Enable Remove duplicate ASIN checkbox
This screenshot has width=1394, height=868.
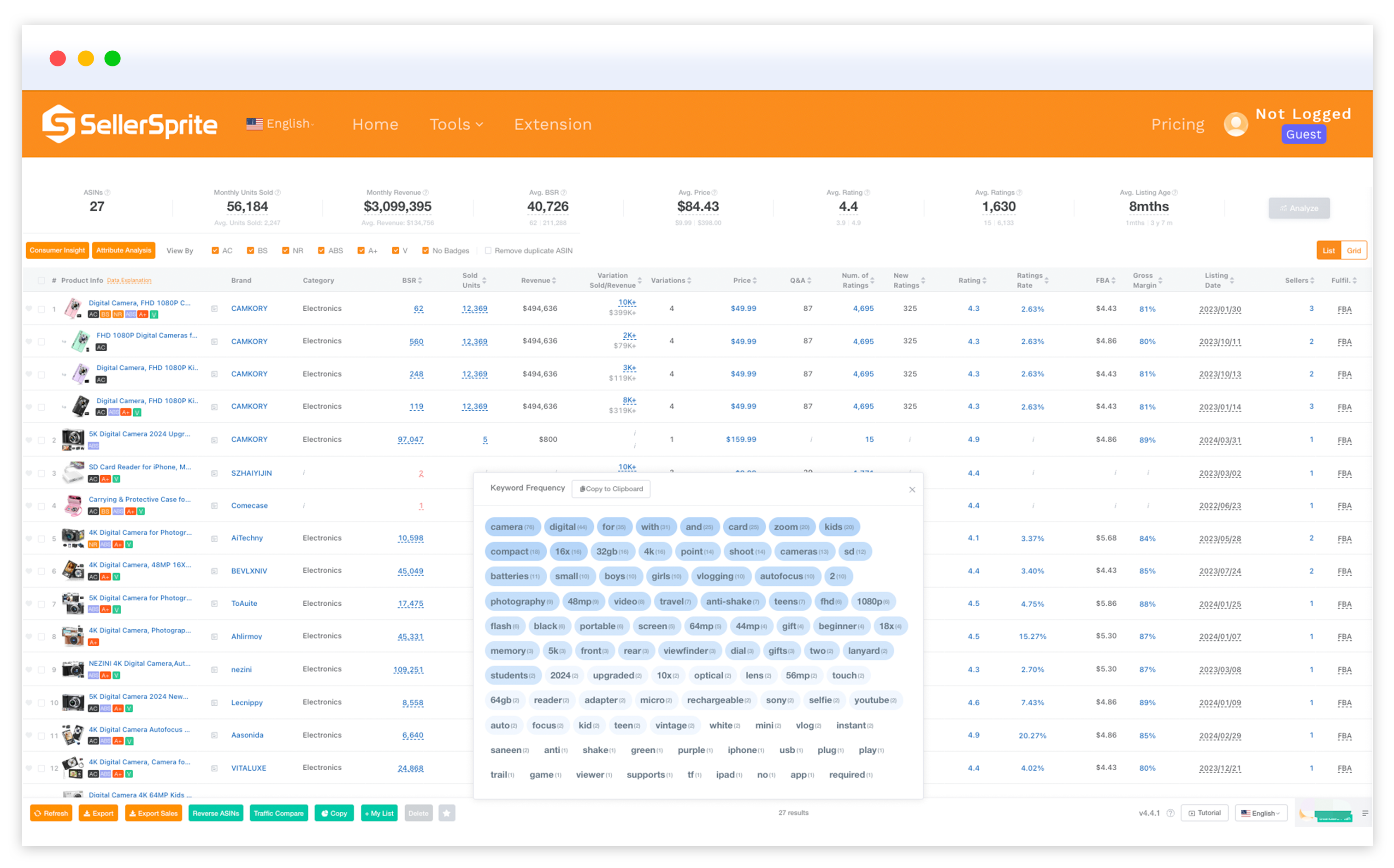tap(488, 250)
